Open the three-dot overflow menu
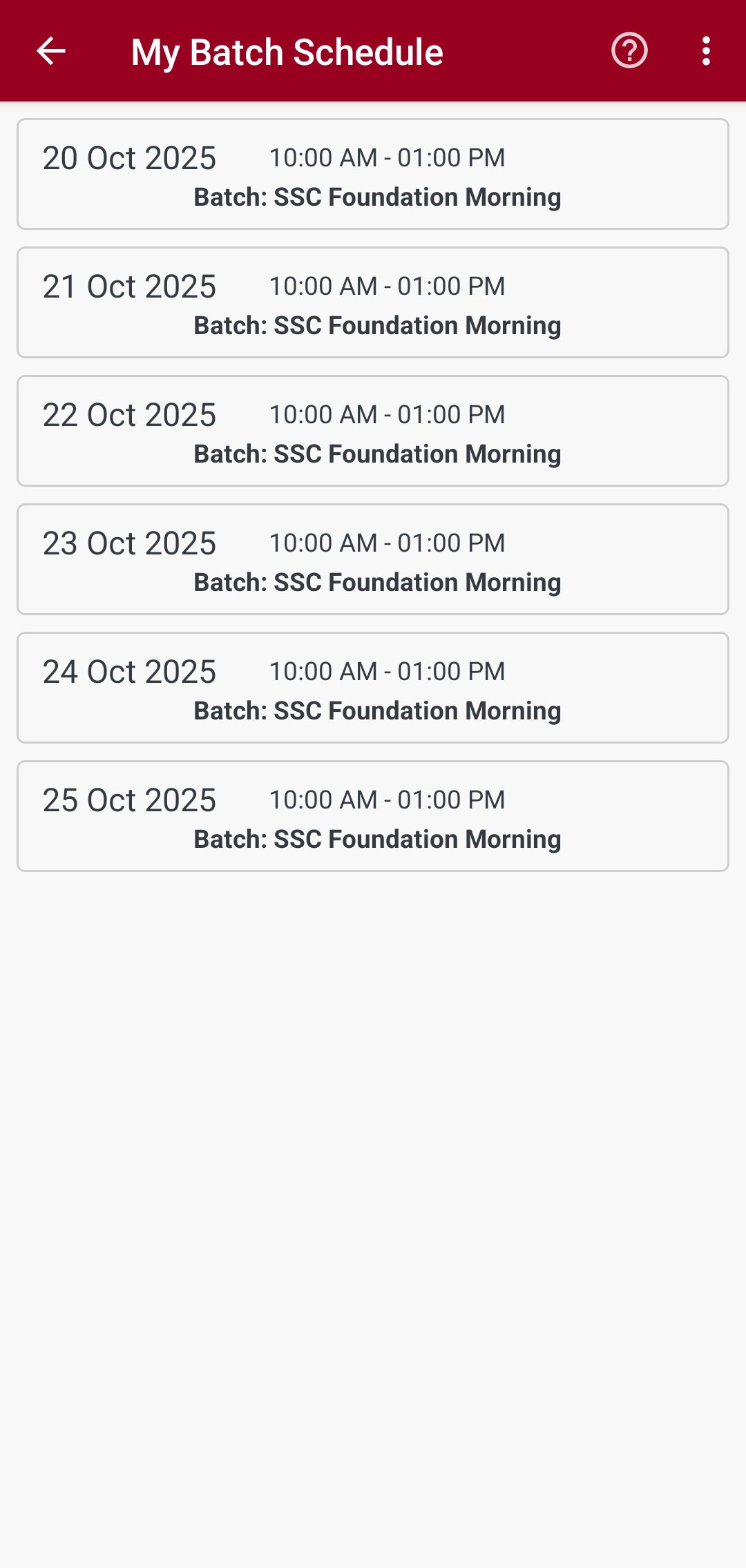Image resolution: width=746 pixels, height=1568 pixels. 705,51
